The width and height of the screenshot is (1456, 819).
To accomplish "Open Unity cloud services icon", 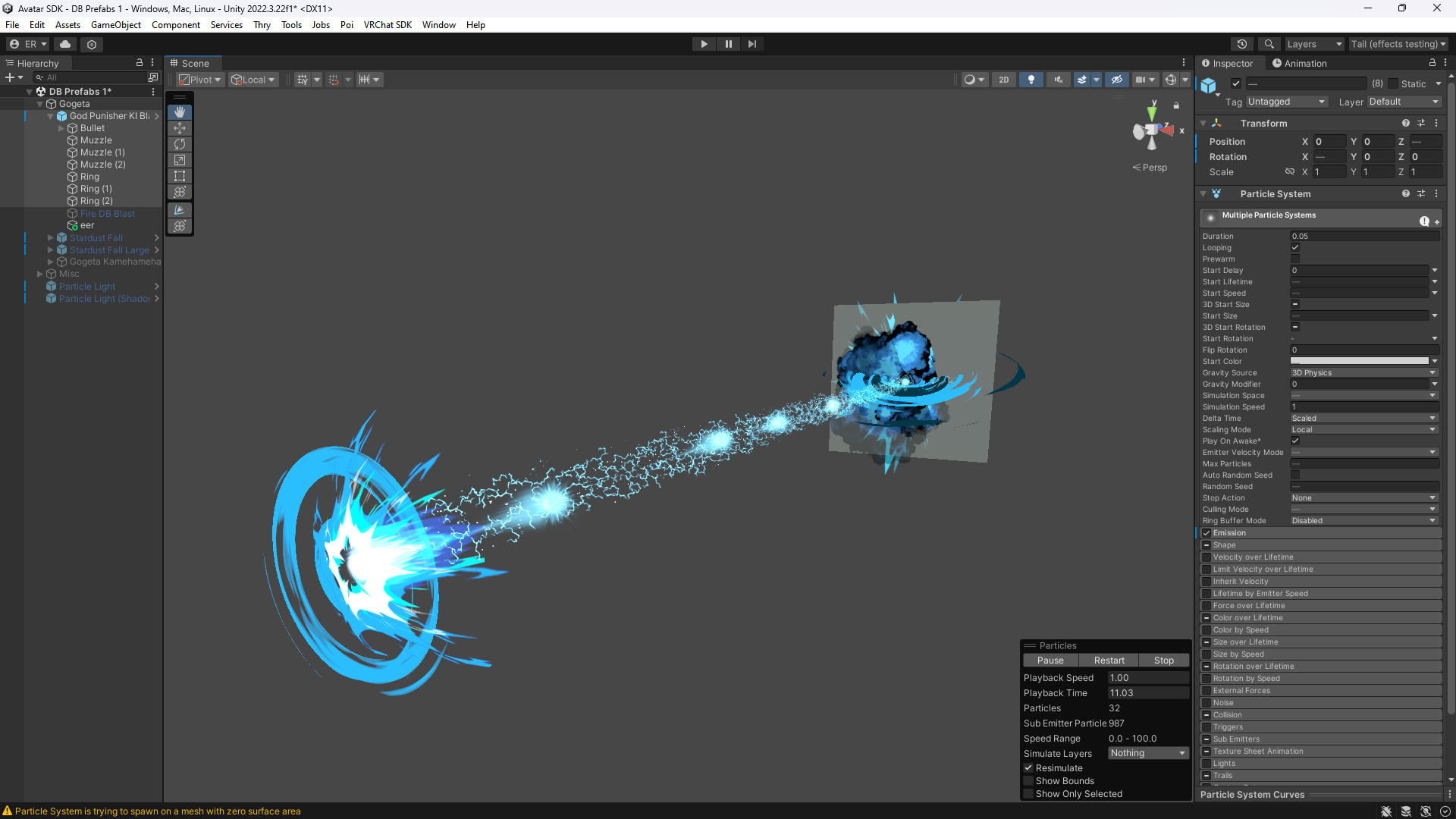I will tap(65, 44).
